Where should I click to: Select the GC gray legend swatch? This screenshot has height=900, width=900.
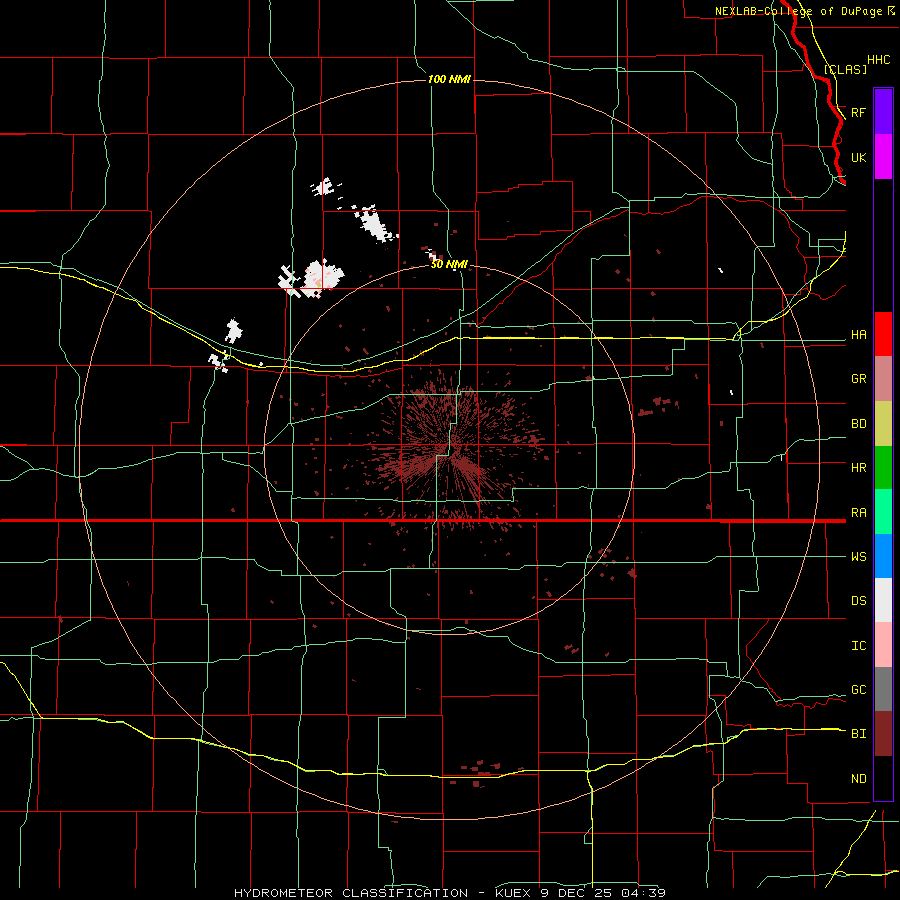click(x=883, y=689)
